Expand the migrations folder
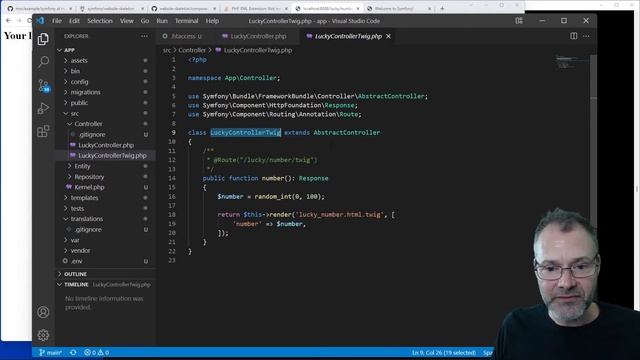The height and width of the screenshot is (360, 640). (105, 92)
